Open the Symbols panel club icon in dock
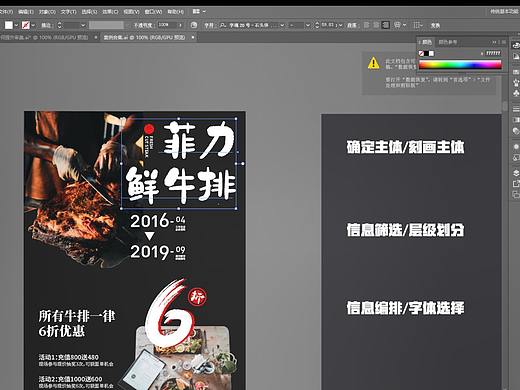 [x=516, y=93]
